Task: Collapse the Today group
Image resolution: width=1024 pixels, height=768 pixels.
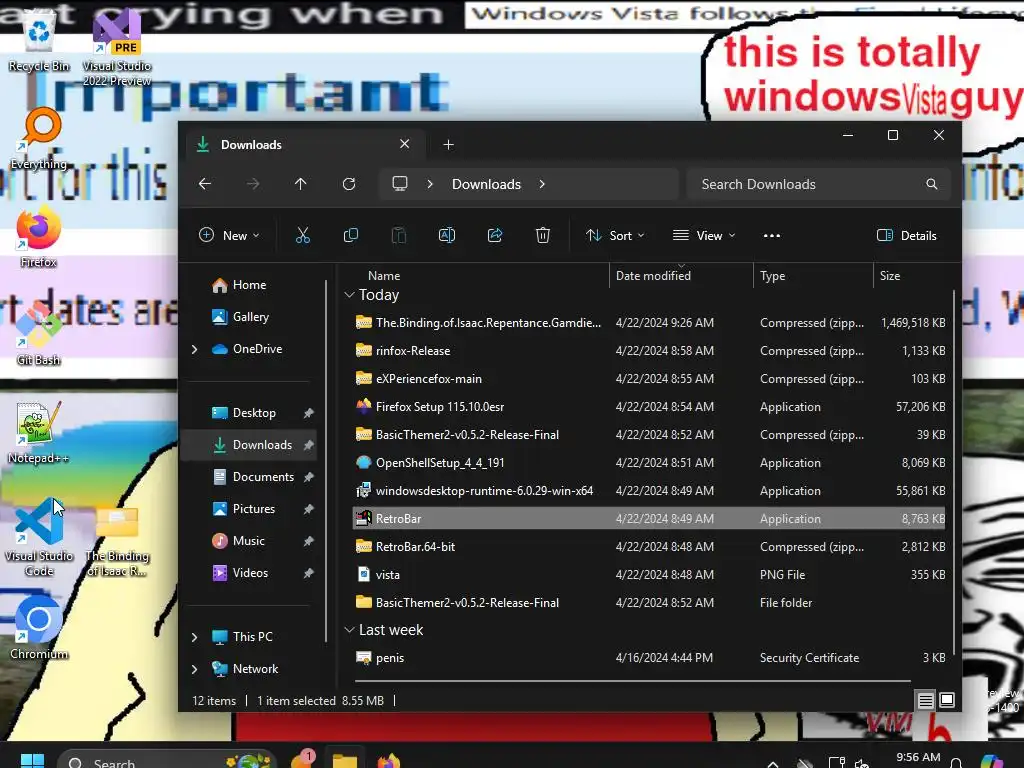Action: coord(349,295)
